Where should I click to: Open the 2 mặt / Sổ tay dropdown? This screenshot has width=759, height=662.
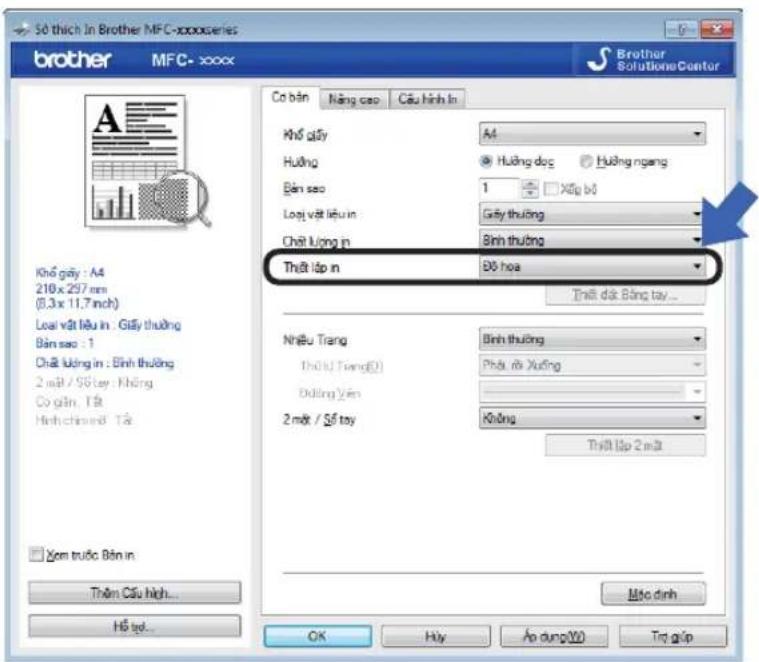click(x=592, y=418)
